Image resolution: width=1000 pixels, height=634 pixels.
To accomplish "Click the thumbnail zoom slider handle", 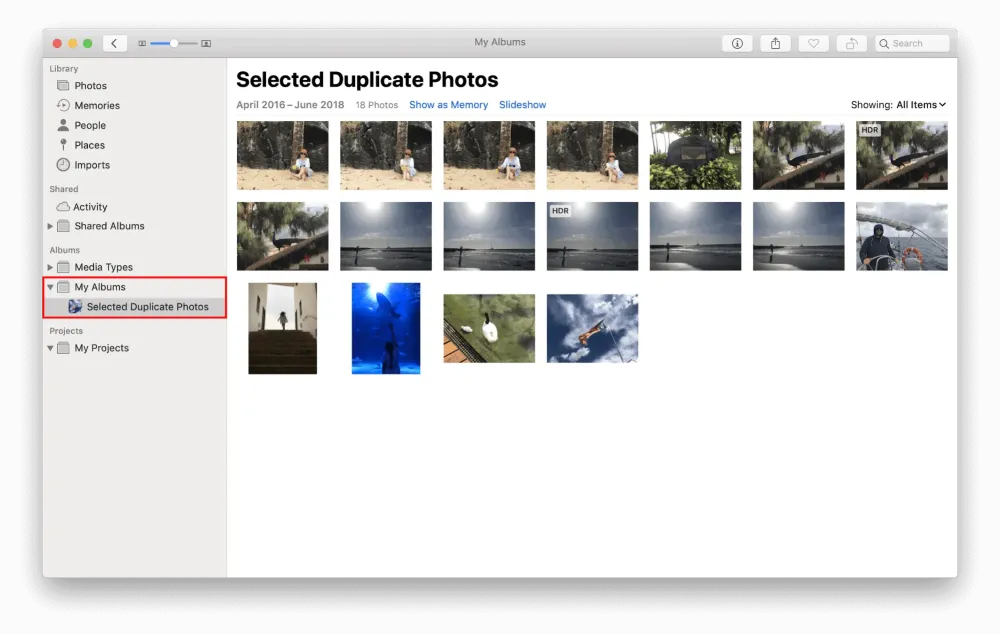I will coord(174,44).
